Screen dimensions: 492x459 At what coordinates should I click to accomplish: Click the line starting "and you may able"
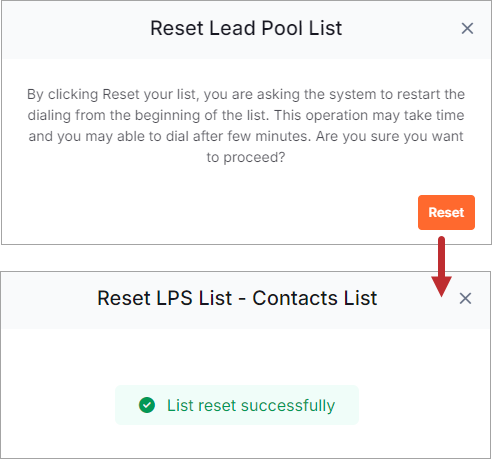(x=246, y=136)
